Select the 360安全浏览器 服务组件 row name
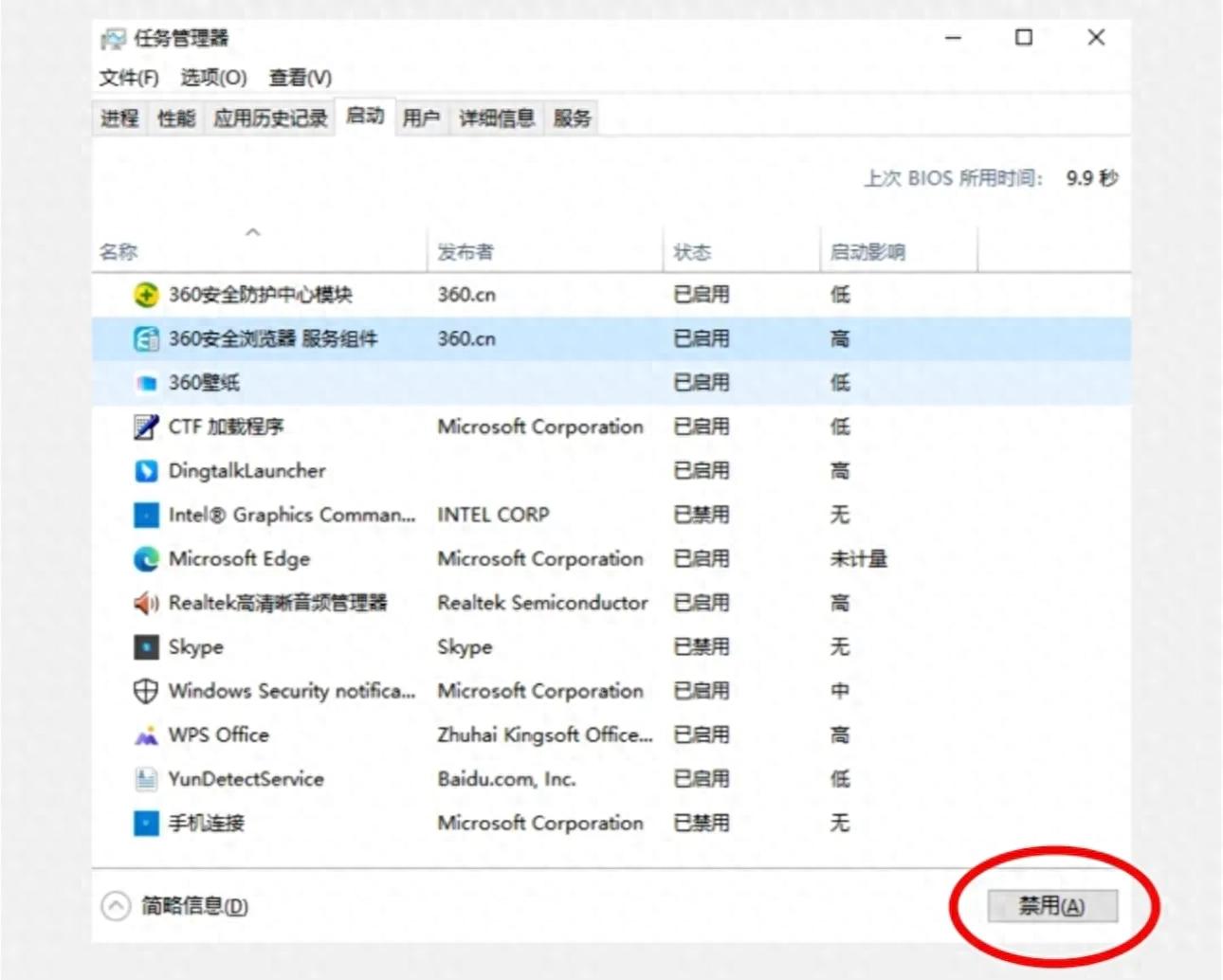Screen dimensions: 1223x980 (273, 338)
